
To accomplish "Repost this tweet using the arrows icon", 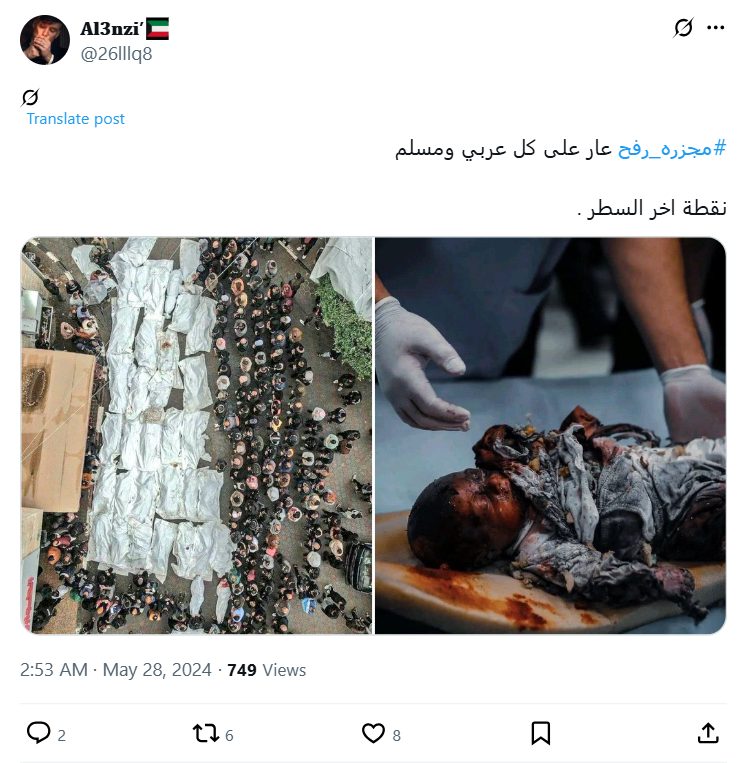I will tap(205, 733).
